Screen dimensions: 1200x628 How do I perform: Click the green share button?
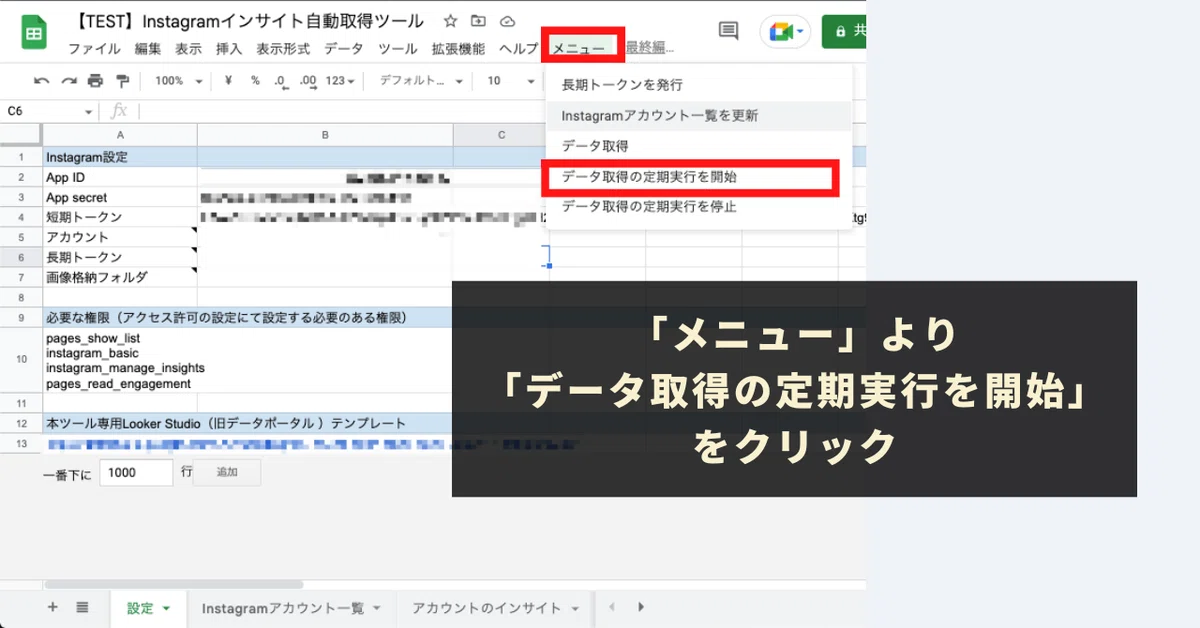tap(844, 31)
